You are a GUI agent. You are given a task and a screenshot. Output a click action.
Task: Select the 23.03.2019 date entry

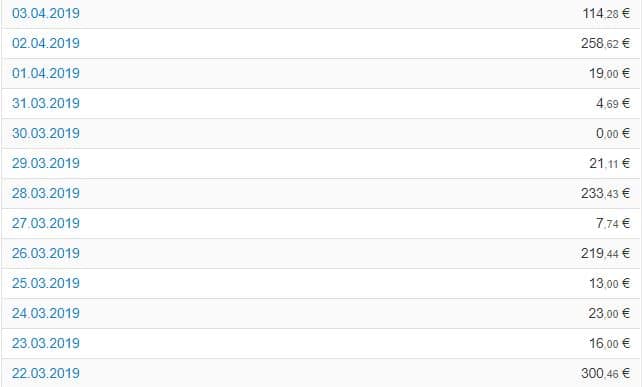[x=46, y=343]
